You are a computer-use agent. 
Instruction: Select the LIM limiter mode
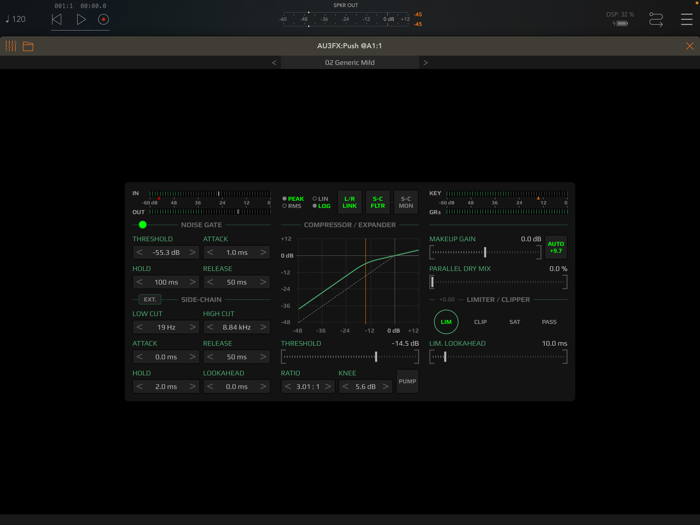(446, 322)
